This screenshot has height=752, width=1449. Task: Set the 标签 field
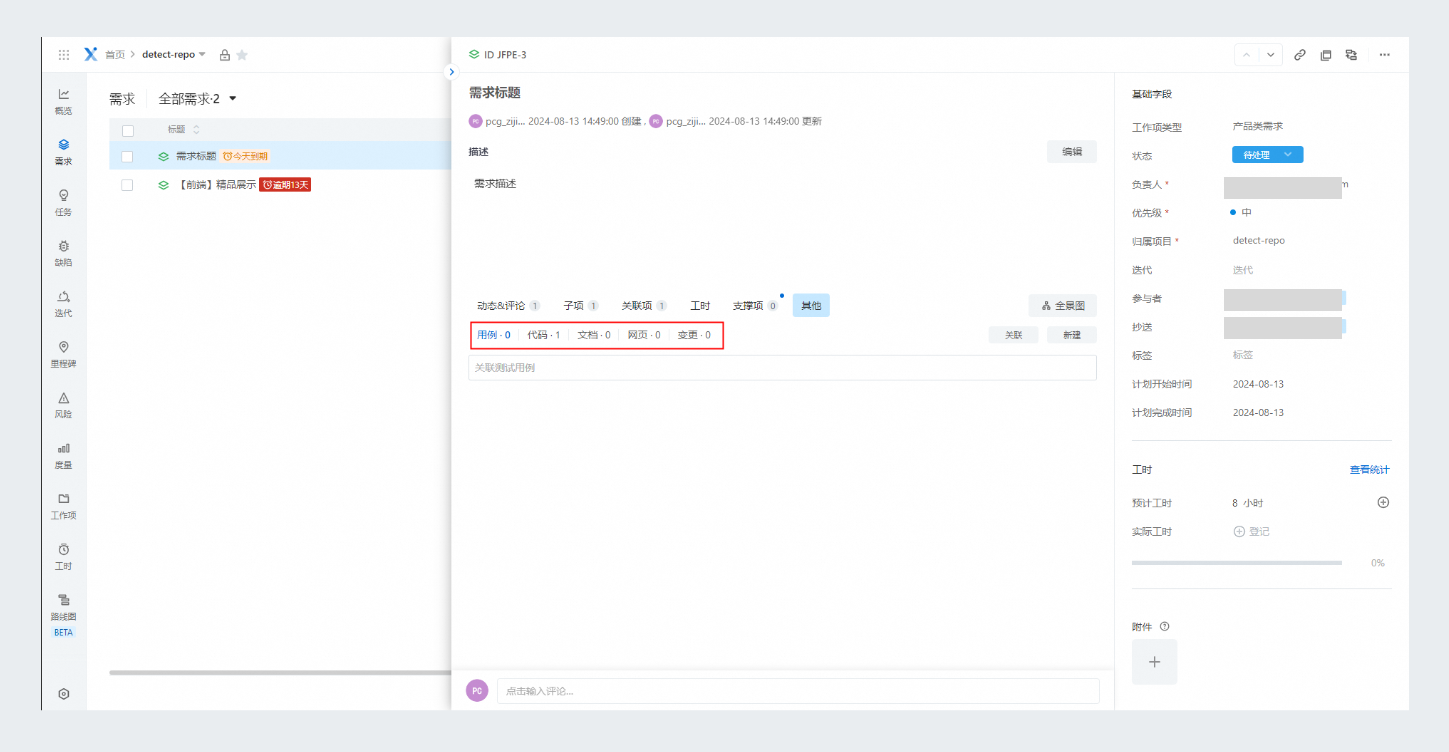1243,355
